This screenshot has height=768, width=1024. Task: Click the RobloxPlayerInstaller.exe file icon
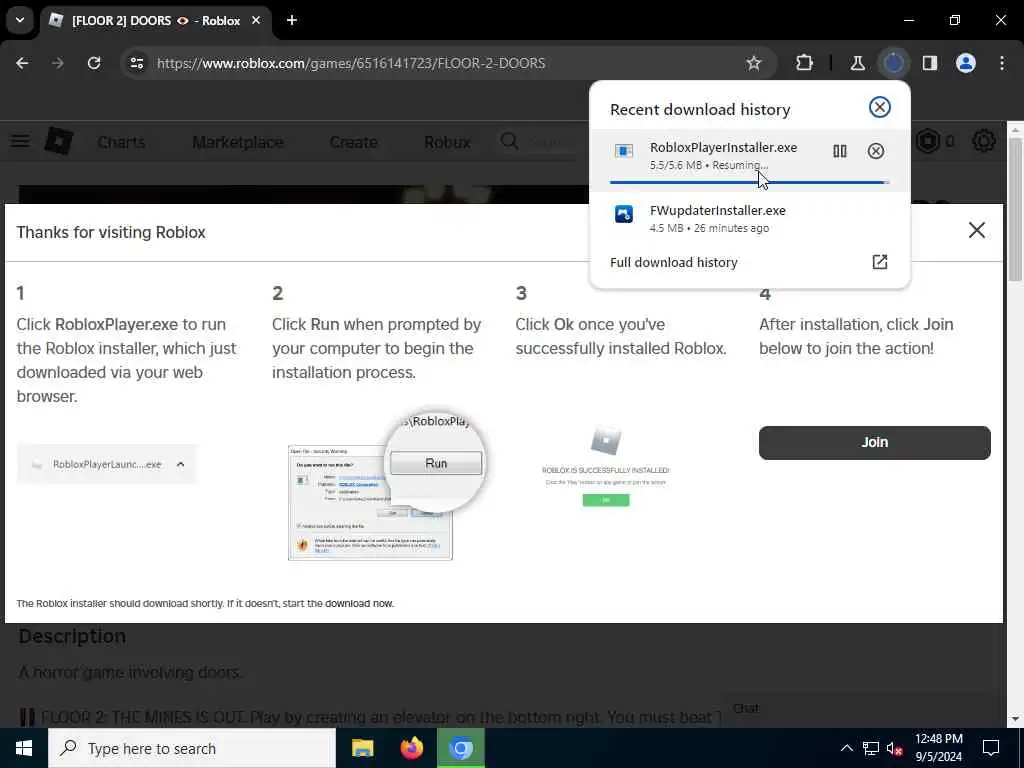pos(624,152)
